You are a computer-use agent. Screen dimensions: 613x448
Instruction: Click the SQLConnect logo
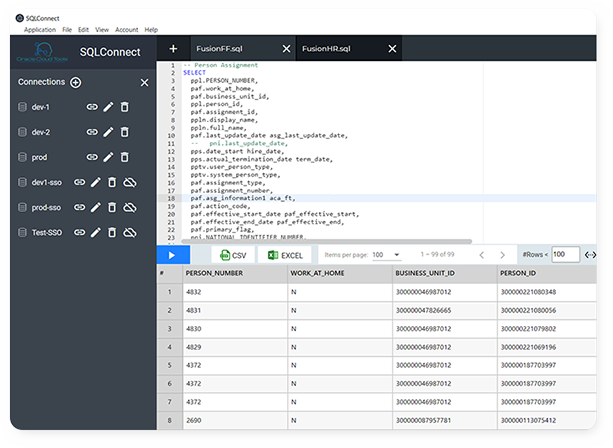tap(42, 52)
